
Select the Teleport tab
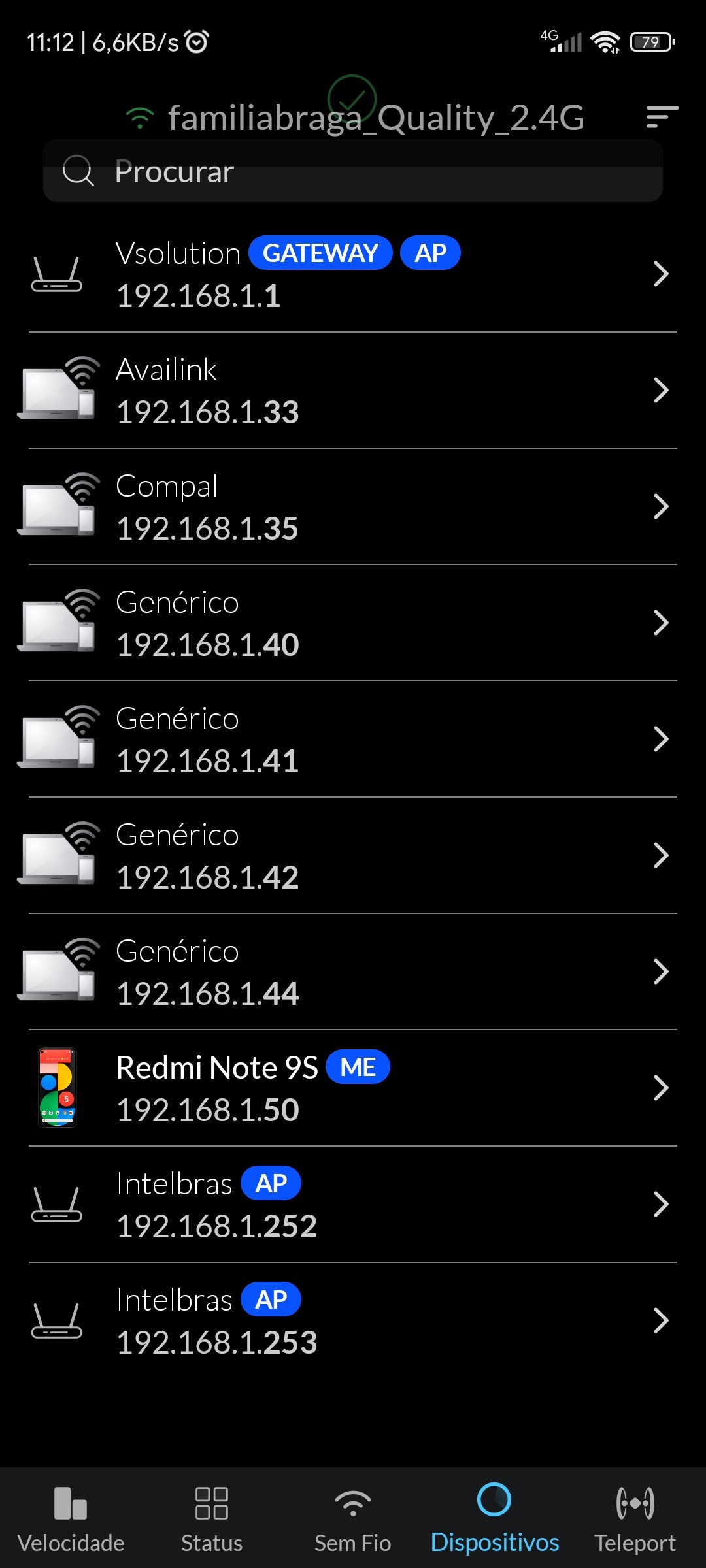click(635, 1518)
